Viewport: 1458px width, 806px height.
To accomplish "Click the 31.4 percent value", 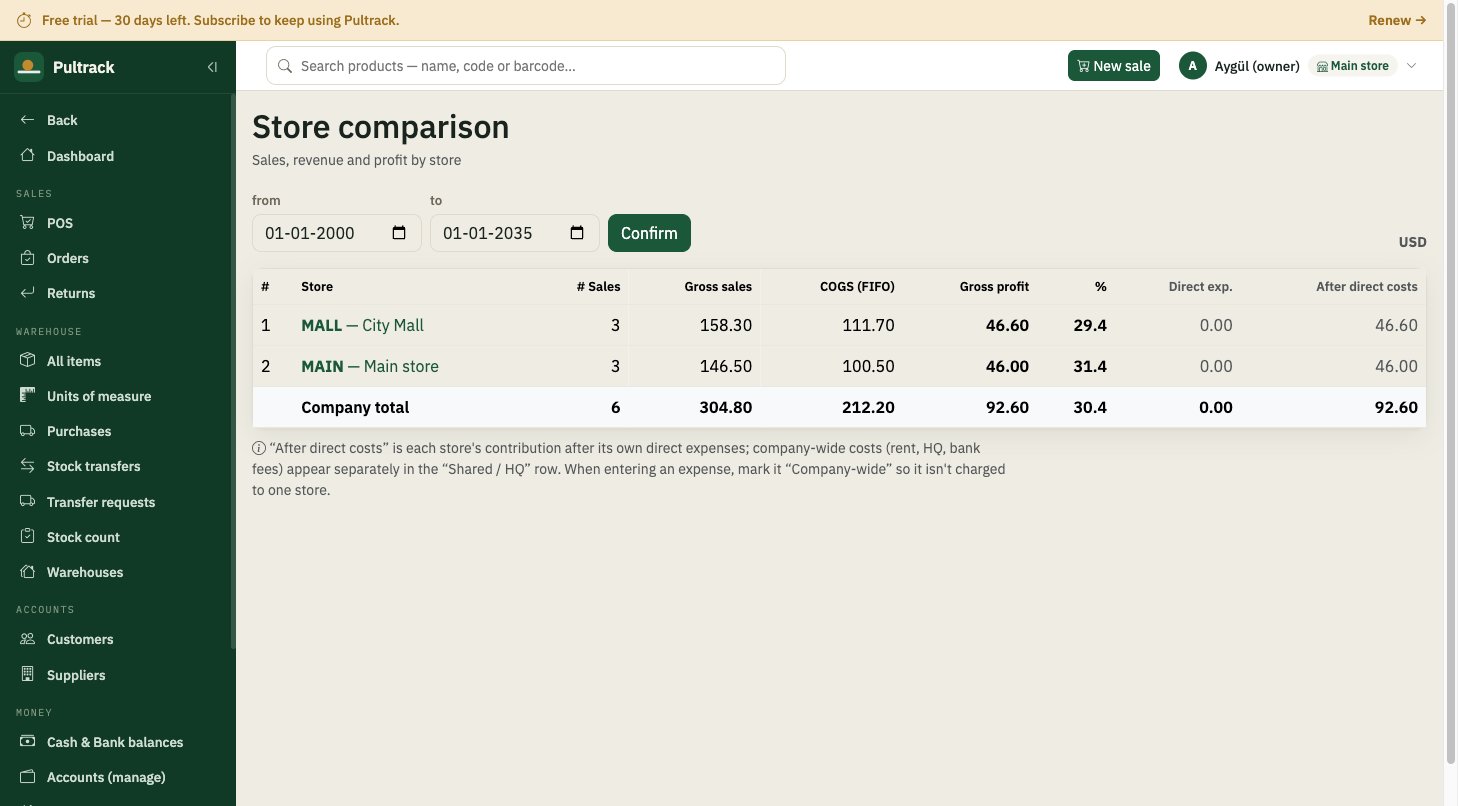I will point(1090,366).
